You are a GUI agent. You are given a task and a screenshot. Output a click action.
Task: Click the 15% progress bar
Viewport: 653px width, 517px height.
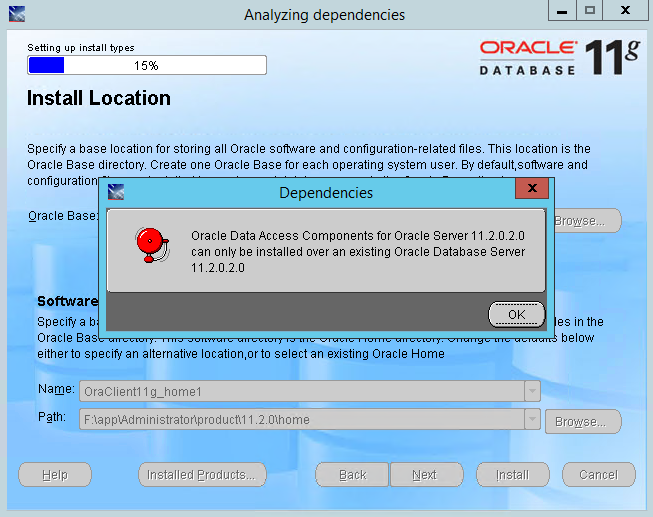pyautogui.click(x=147, y=65)
